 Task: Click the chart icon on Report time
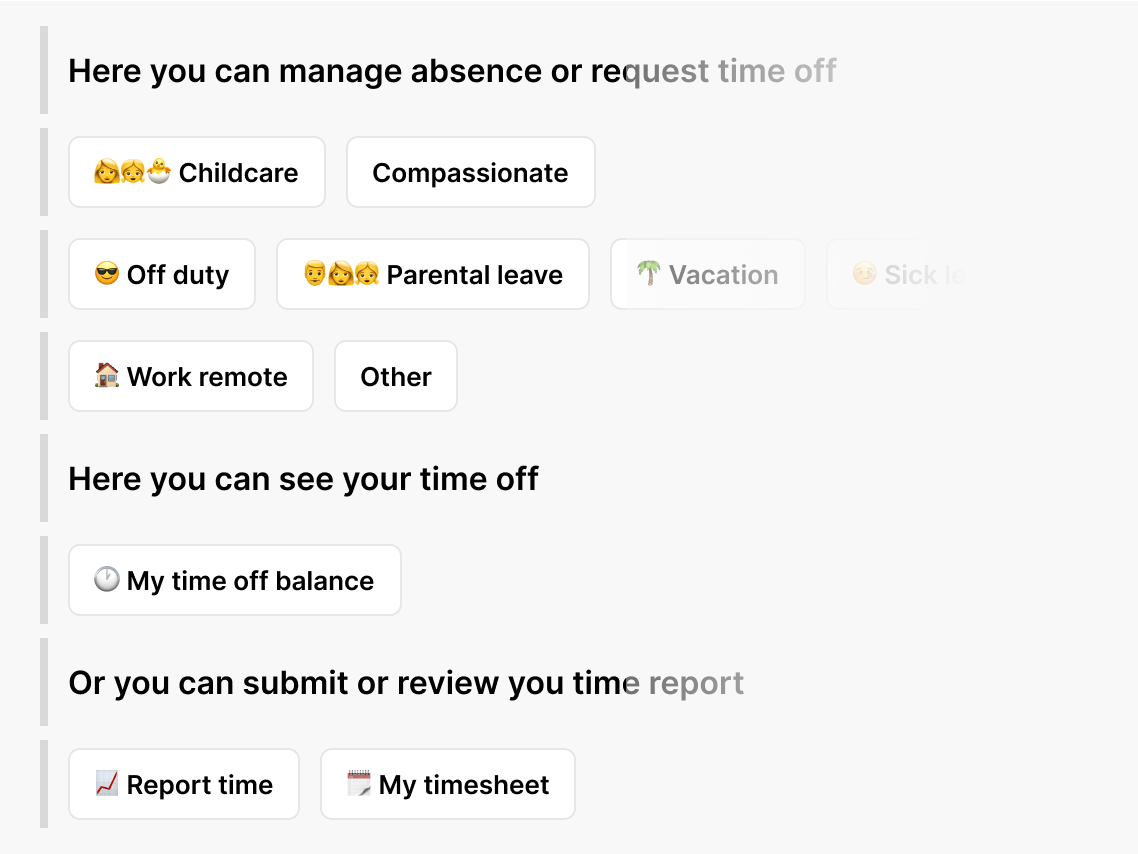pos(107,784)
